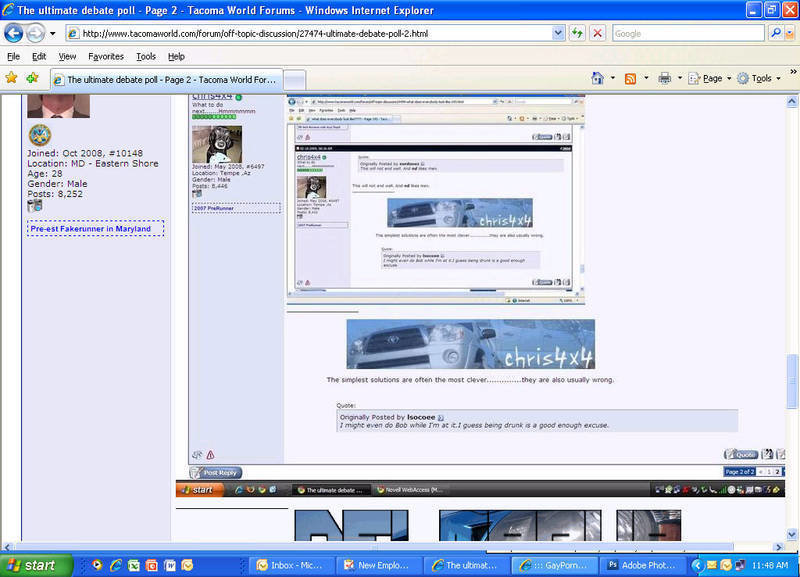Click the Google search input field
800x577 pixels.
tap(688, 33)
